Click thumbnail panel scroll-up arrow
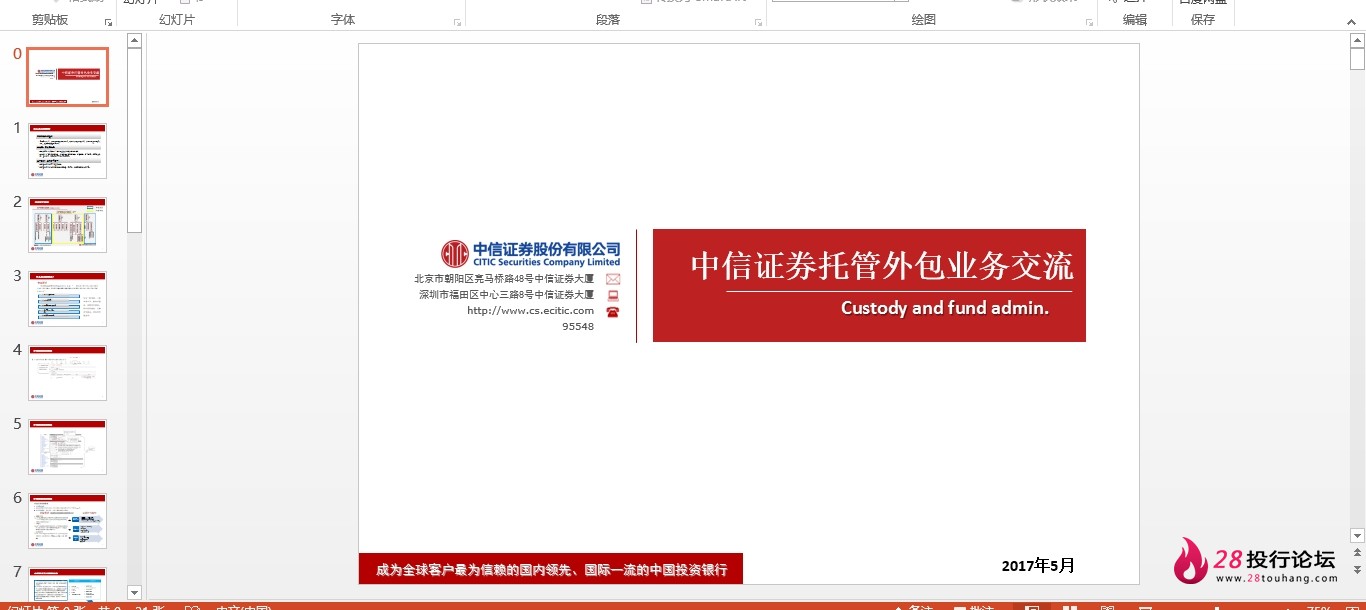1366x610 pixels. pyautogui.click(x=135, y=41)
